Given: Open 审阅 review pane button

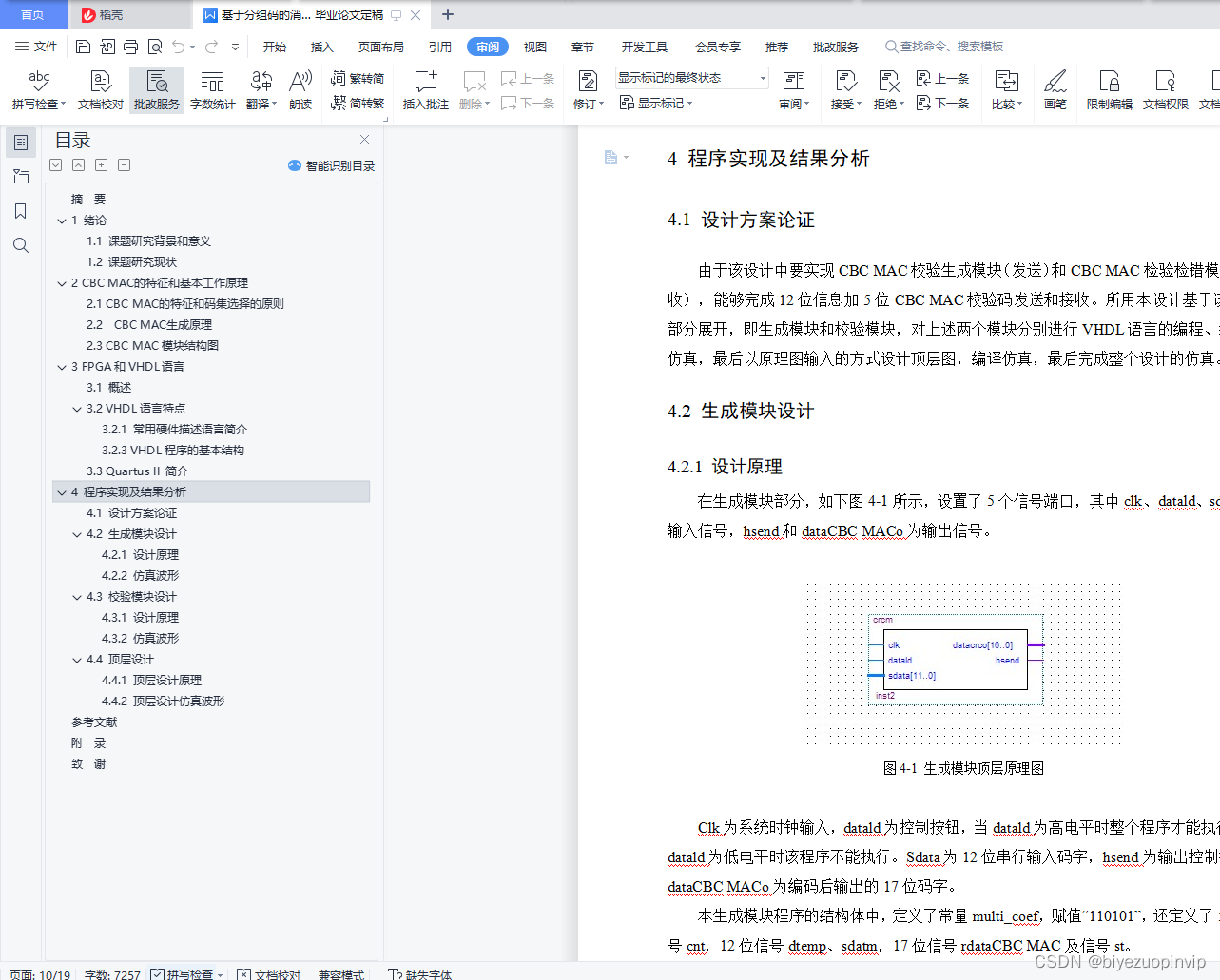Looking at the screenshot, I should pyautogui.click(x=794, y=90).
